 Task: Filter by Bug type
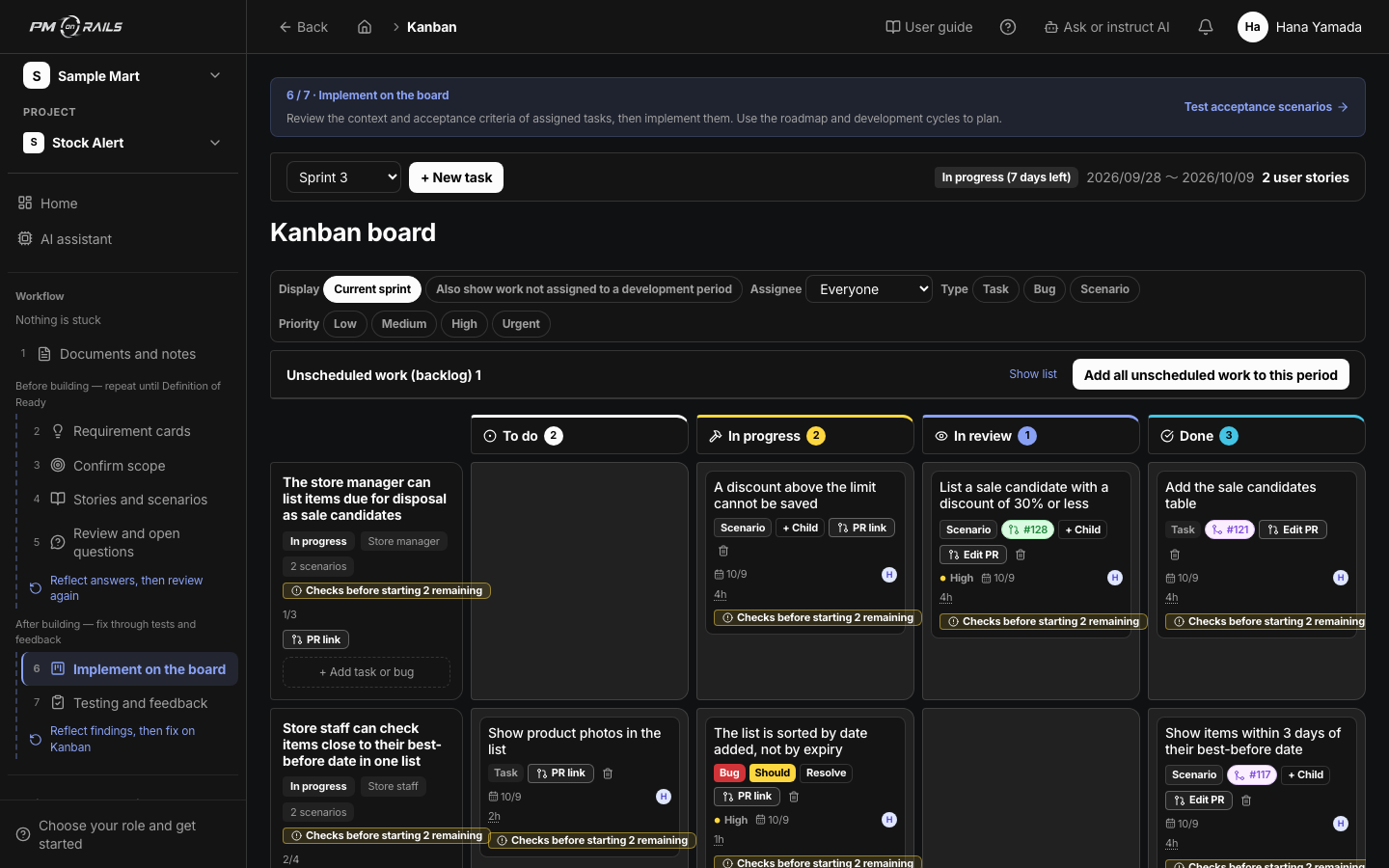(1045, 289)
